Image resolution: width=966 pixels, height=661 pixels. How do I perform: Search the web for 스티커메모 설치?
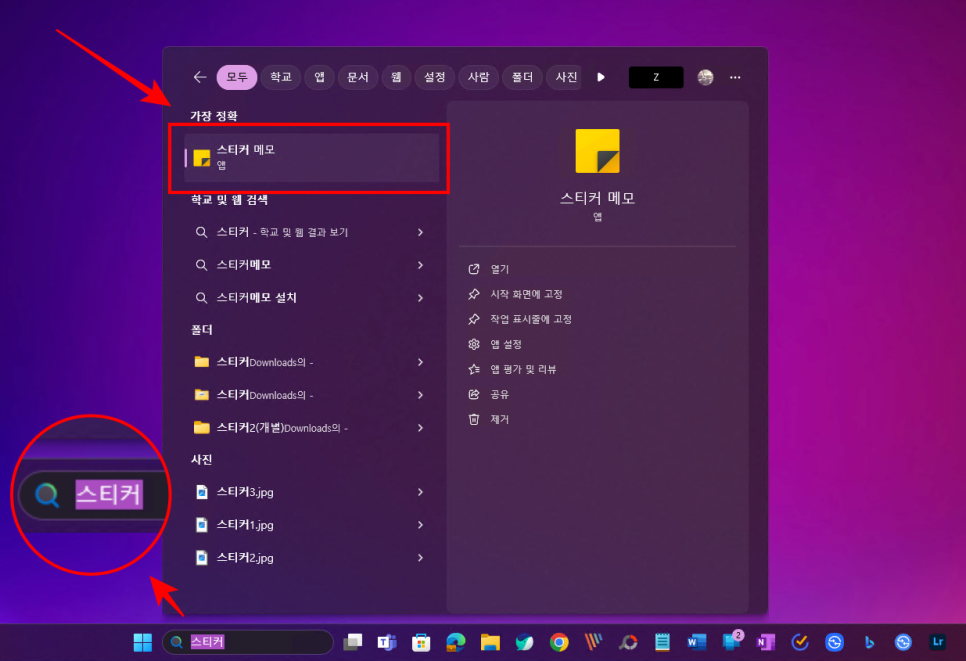[x=310, y=298]
